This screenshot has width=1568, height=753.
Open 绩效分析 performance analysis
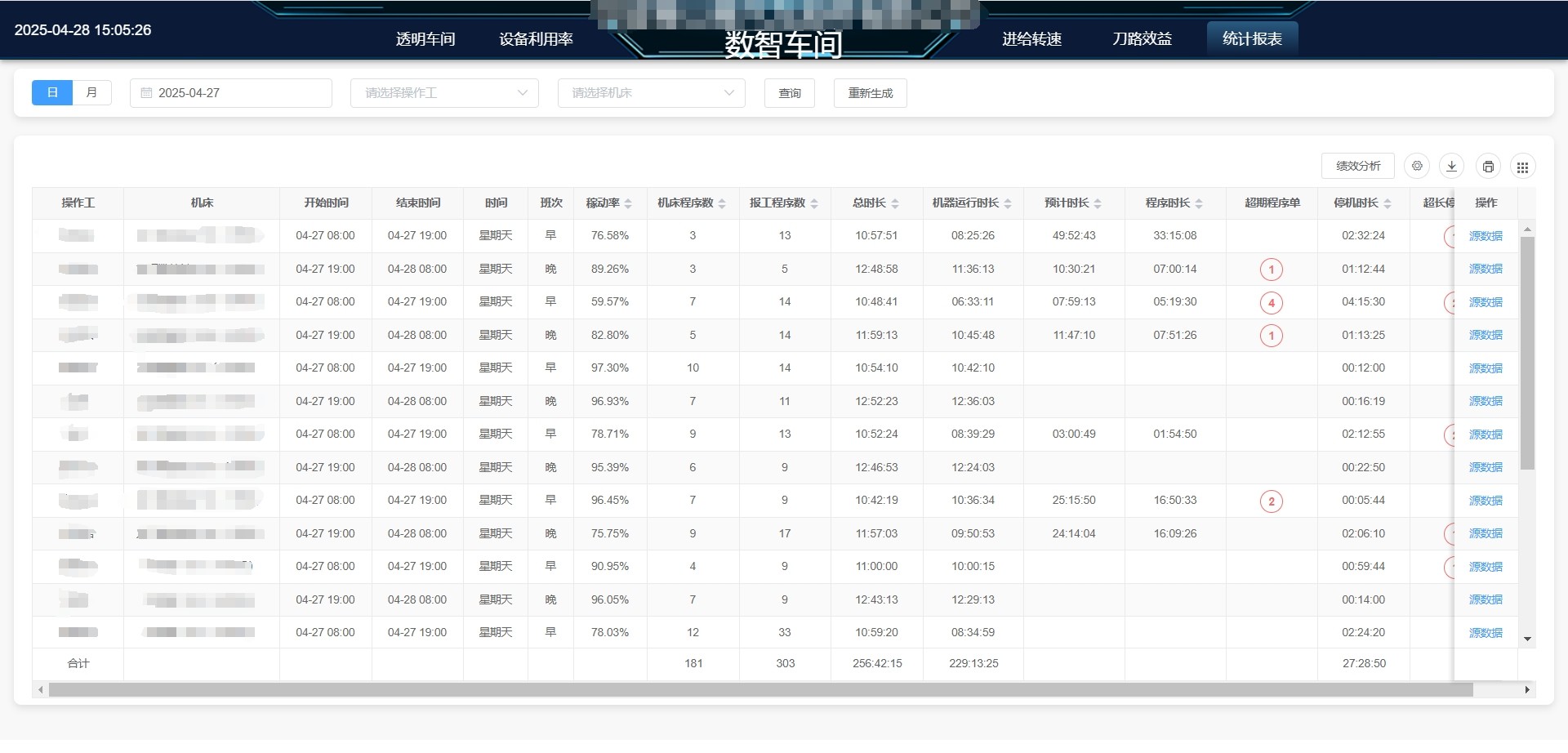pyautogui.click(x=1357, y=165)
